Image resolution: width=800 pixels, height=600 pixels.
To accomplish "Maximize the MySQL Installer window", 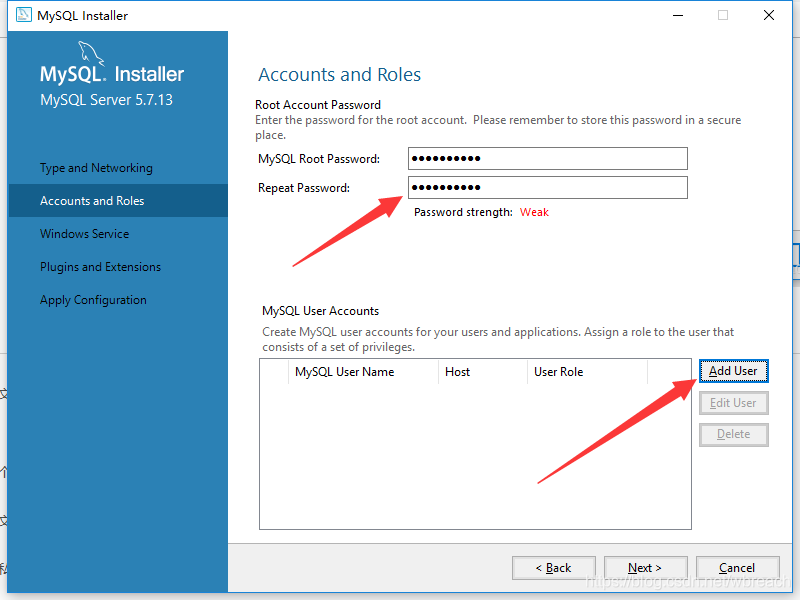I will coord(723,15).
